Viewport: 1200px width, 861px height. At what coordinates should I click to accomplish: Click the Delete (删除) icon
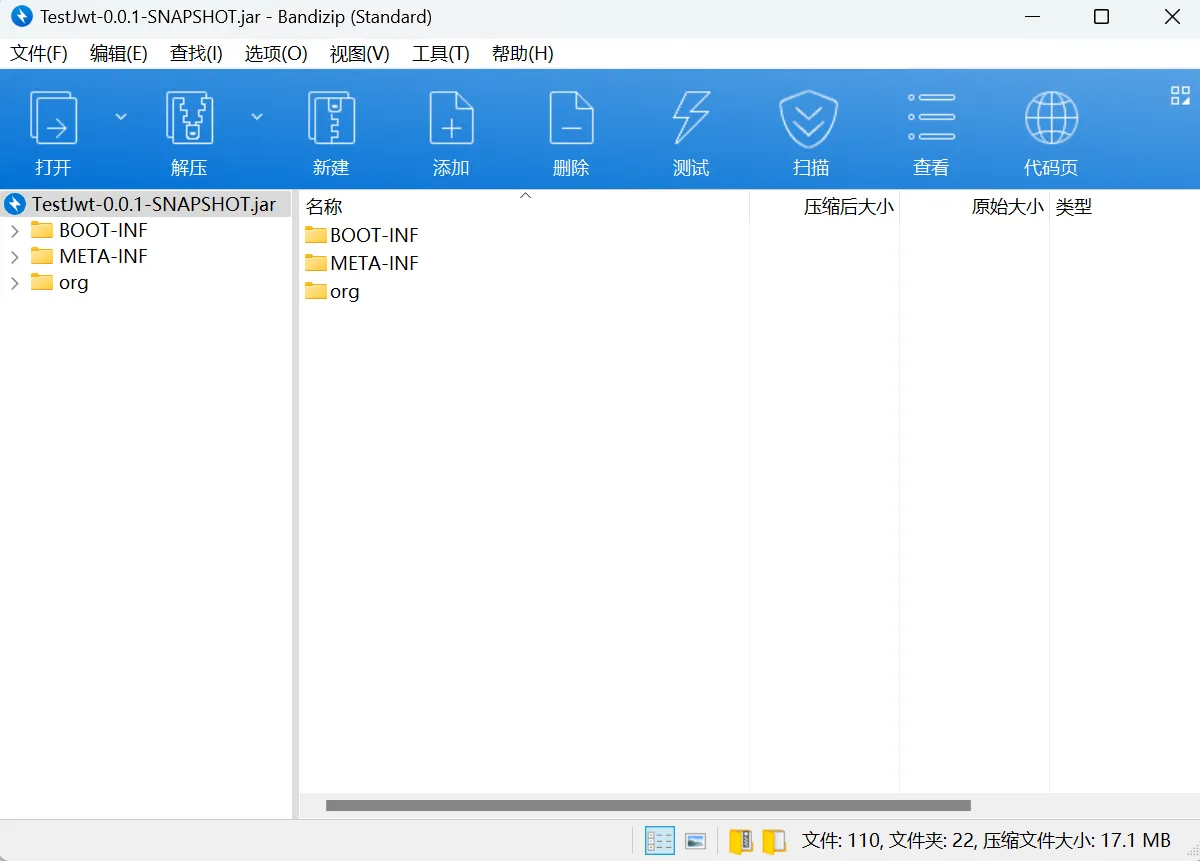(571, 118)
